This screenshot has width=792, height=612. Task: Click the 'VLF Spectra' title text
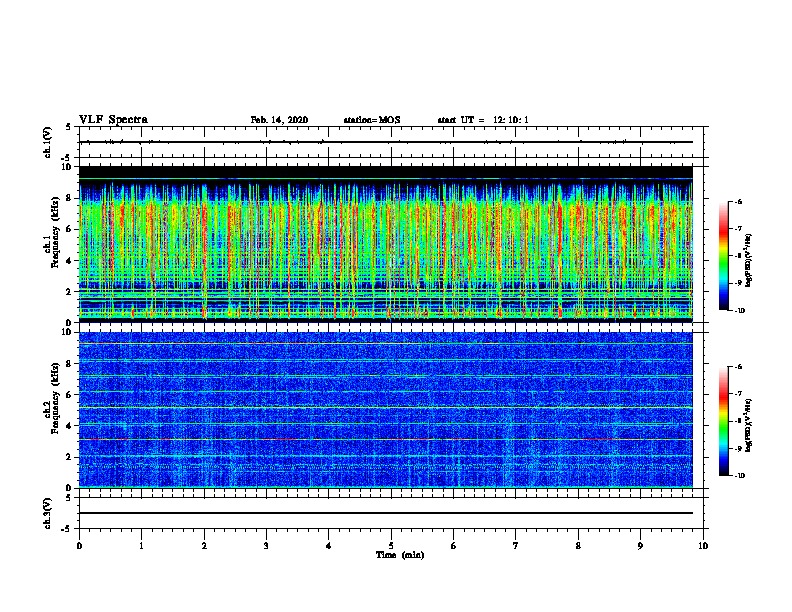point(113,120)
